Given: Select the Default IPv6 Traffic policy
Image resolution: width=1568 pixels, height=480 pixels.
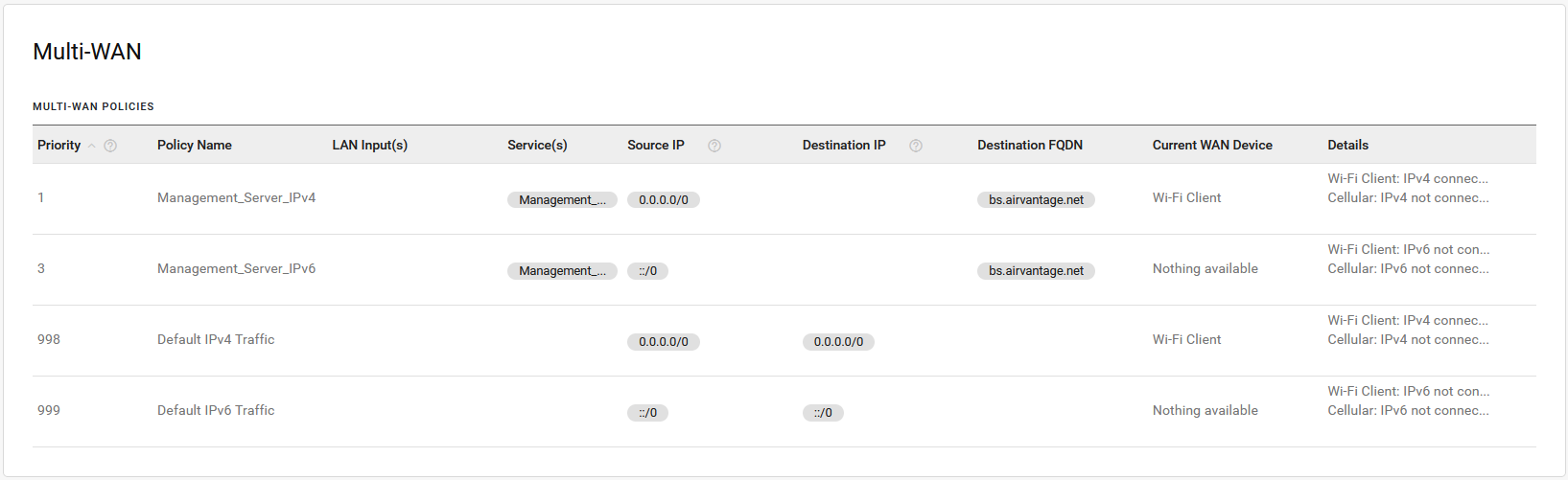Looking at the screenshot, I should pyautogui.click(x=216, y=410).
